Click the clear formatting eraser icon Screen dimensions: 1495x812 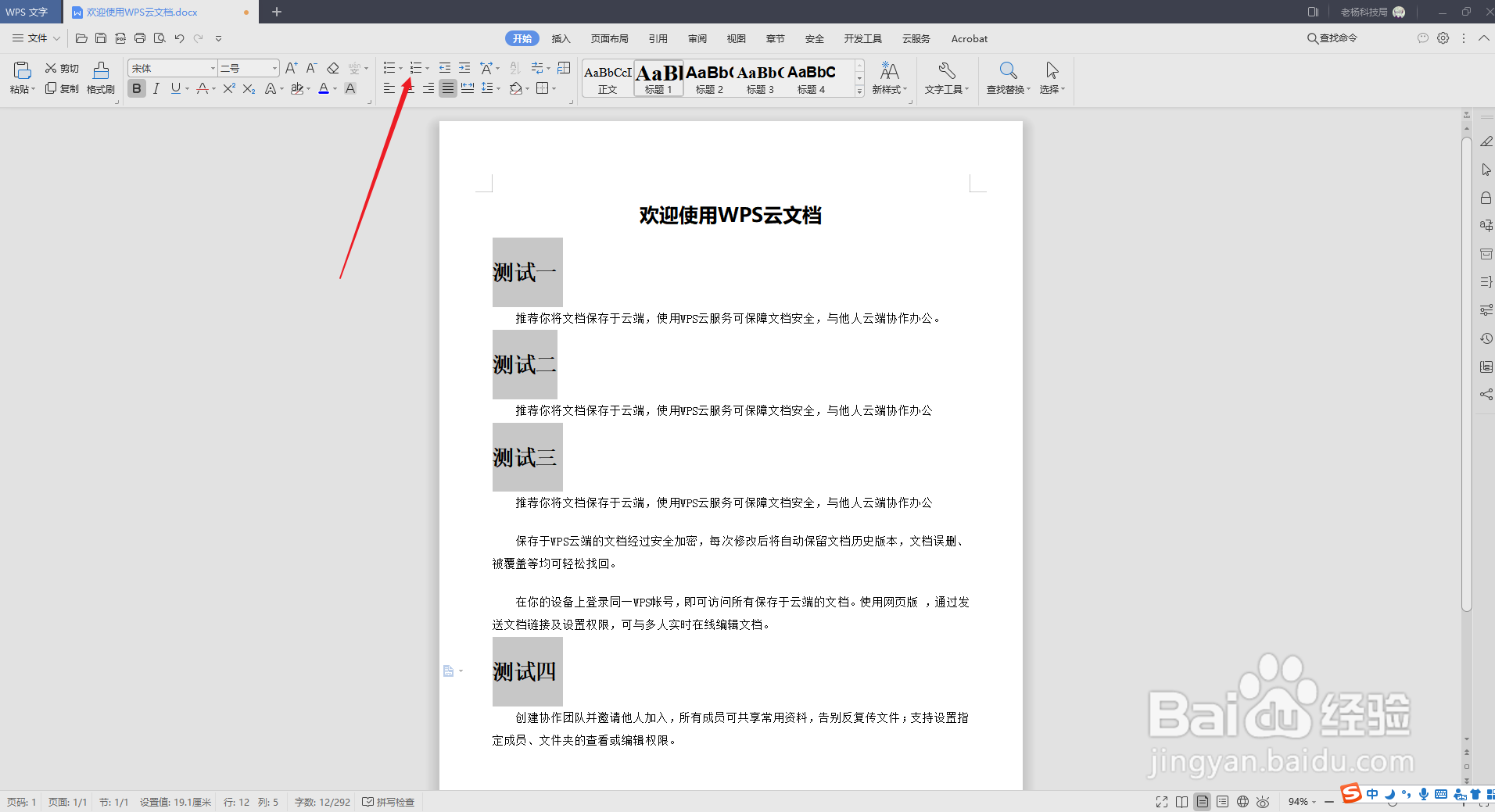[333, 68]
